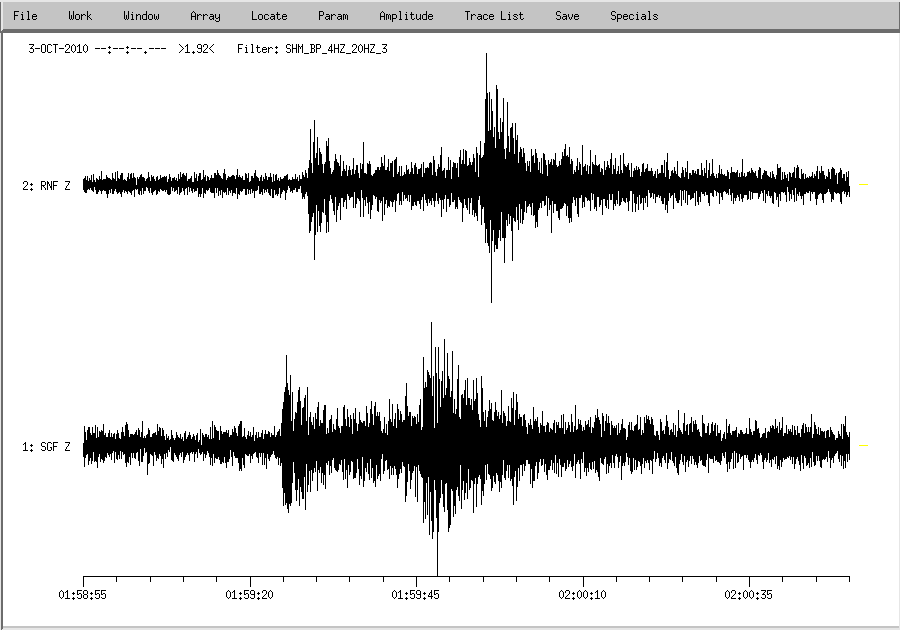
Task: Select the trace label 2: RNF Z
Action: 46,186
